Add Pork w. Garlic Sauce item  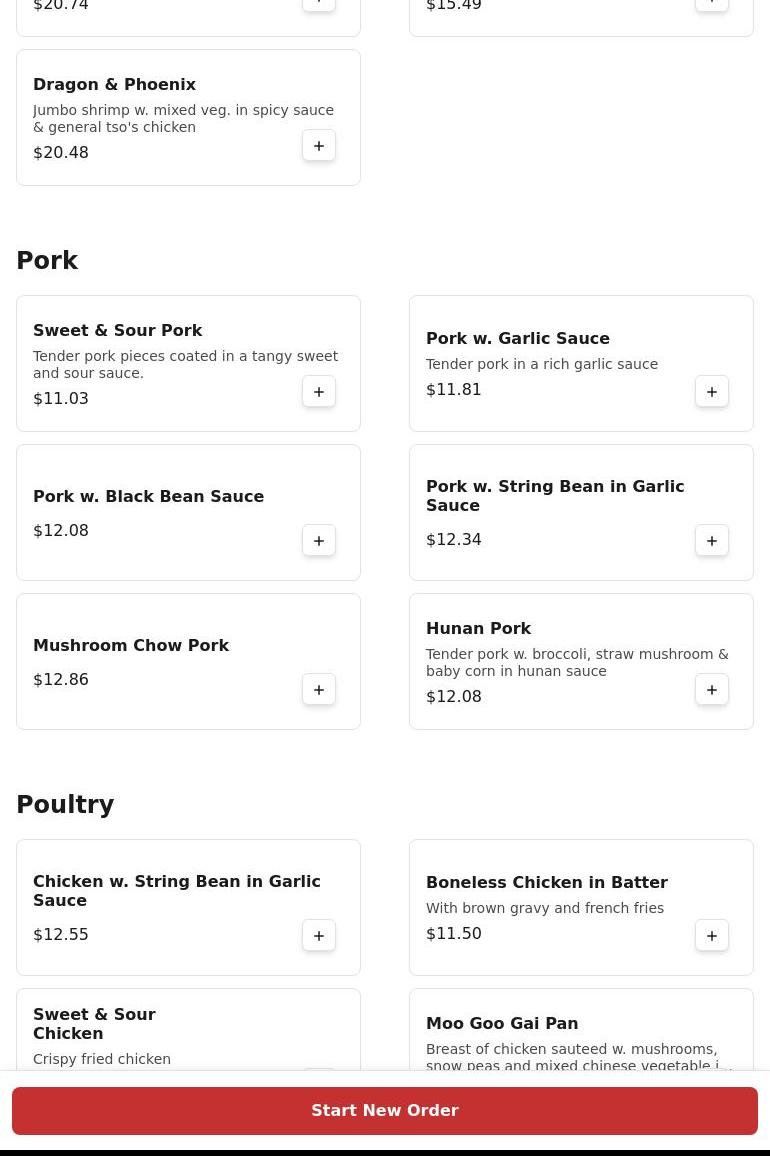(x=712, y=392)
